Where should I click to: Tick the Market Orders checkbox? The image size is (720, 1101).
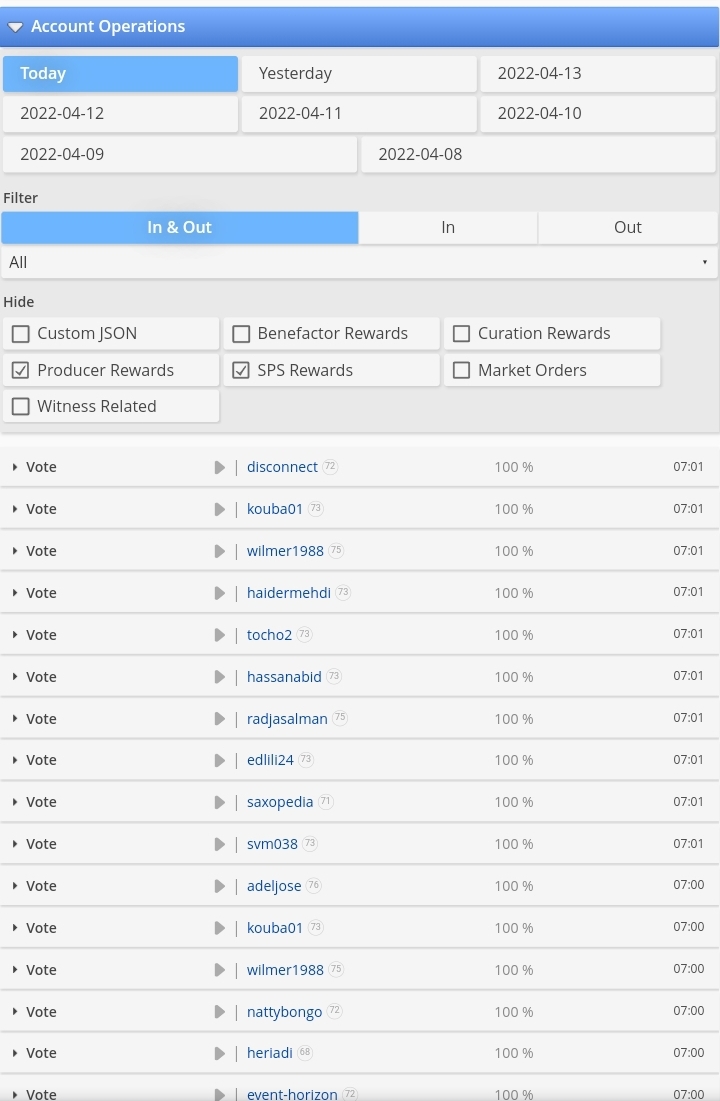(462, 370)
